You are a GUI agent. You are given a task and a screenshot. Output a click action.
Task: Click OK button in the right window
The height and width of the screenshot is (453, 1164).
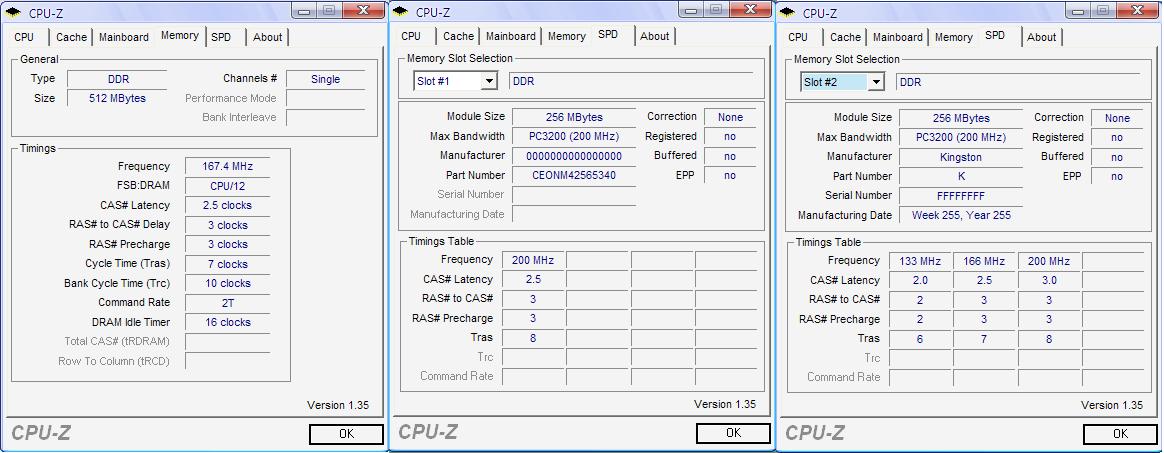[1120, 434]
